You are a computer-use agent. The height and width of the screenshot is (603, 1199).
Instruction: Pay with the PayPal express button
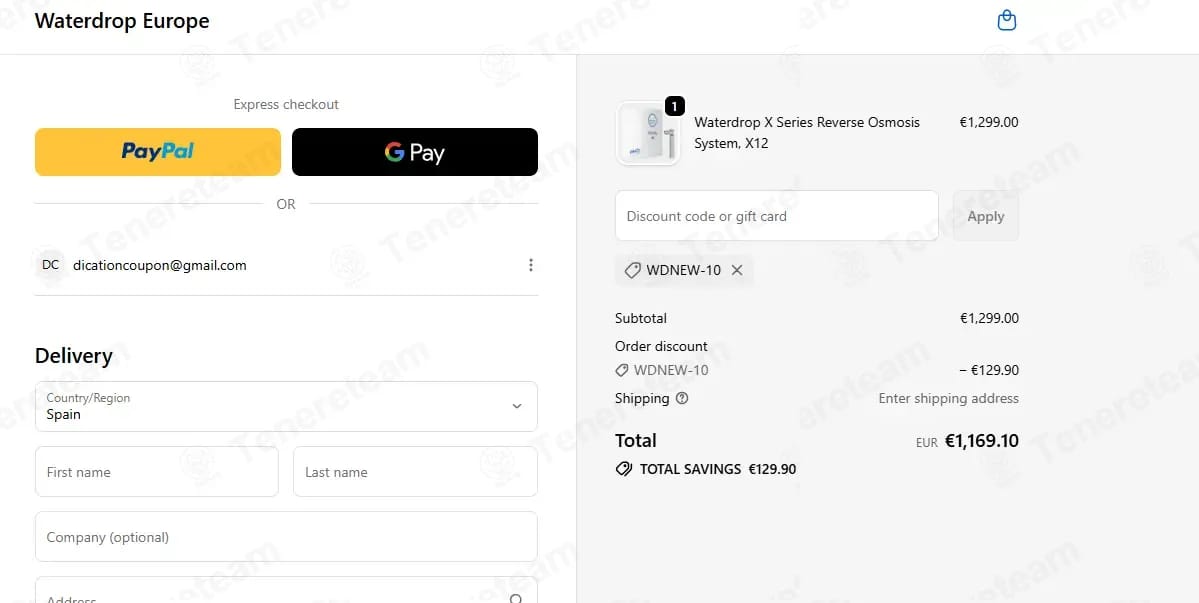(x=158, y=152)
